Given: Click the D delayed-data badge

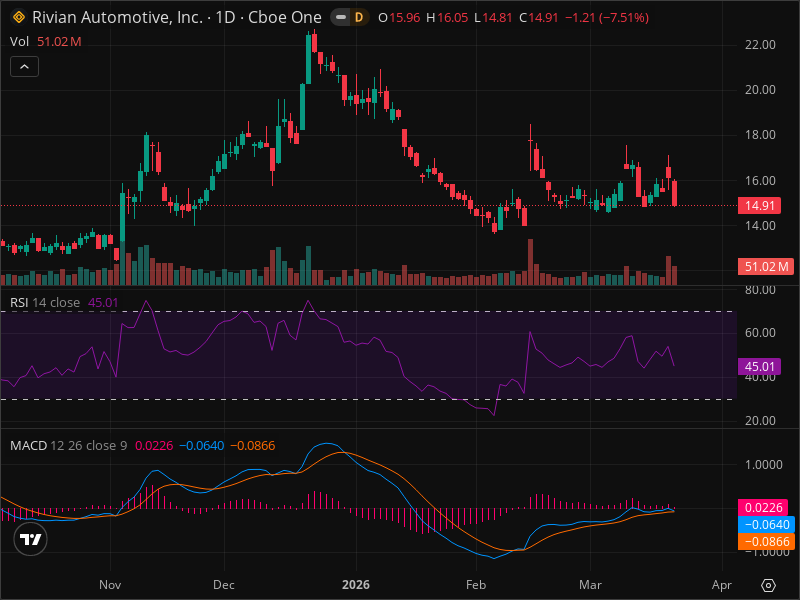Looking at the screenshot, I should pyautogui.click(x=359, y=17).
